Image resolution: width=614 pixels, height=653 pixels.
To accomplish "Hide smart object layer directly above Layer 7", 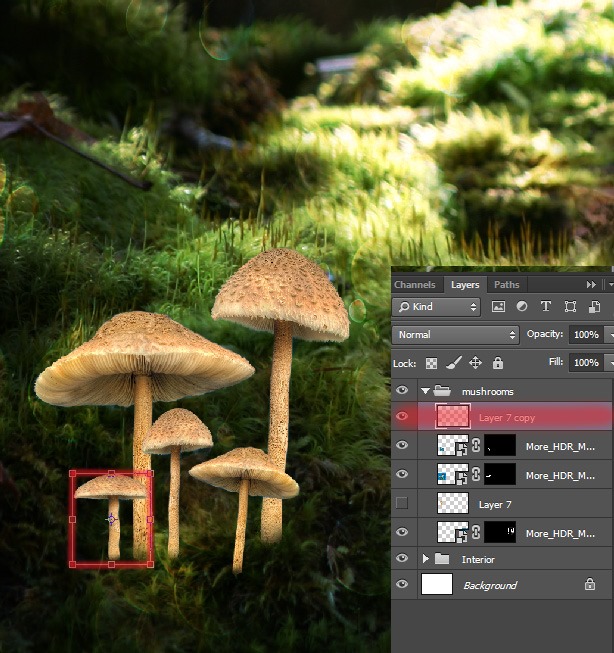I will [x=402, y=474].
